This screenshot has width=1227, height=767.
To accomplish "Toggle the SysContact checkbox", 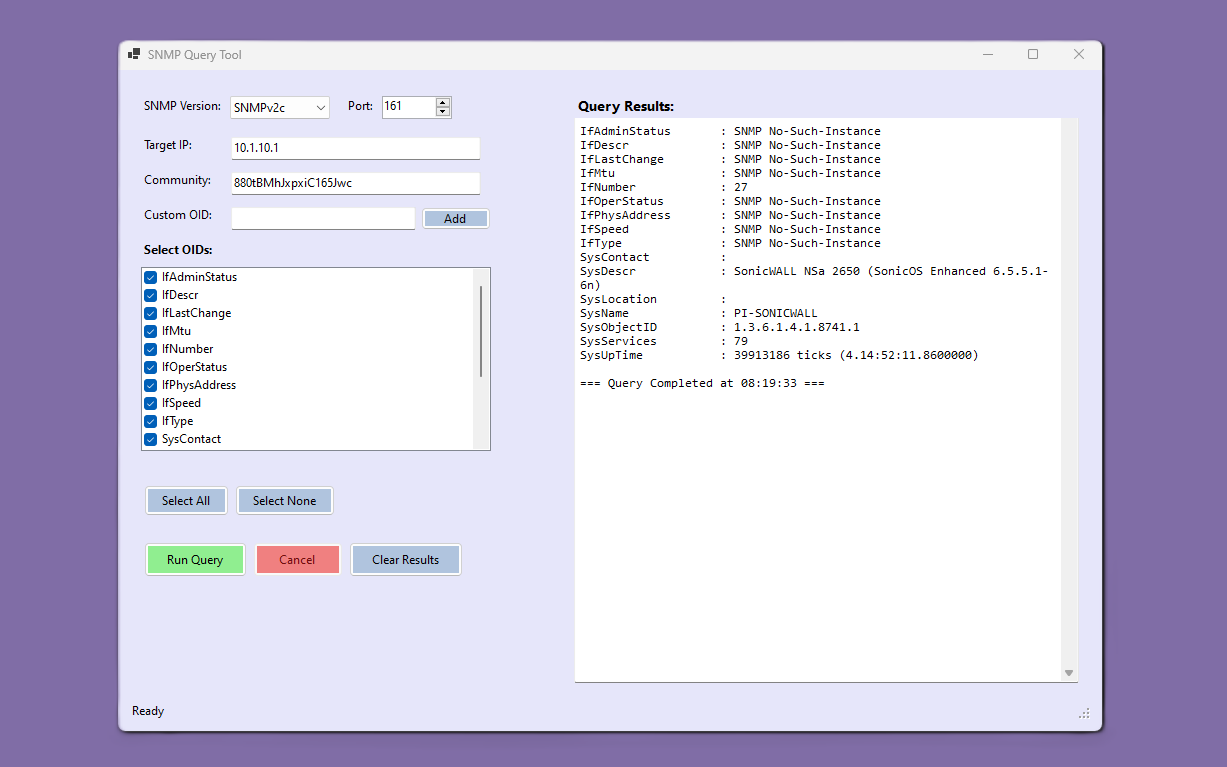I will [x=151, y=439].
